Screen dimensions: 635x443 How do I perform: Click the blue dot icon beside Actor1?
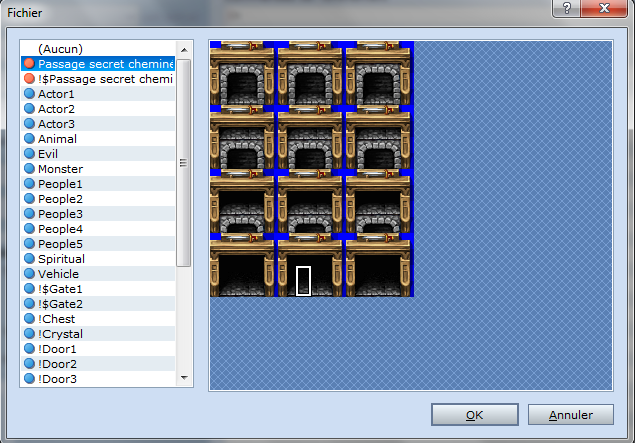29,94
